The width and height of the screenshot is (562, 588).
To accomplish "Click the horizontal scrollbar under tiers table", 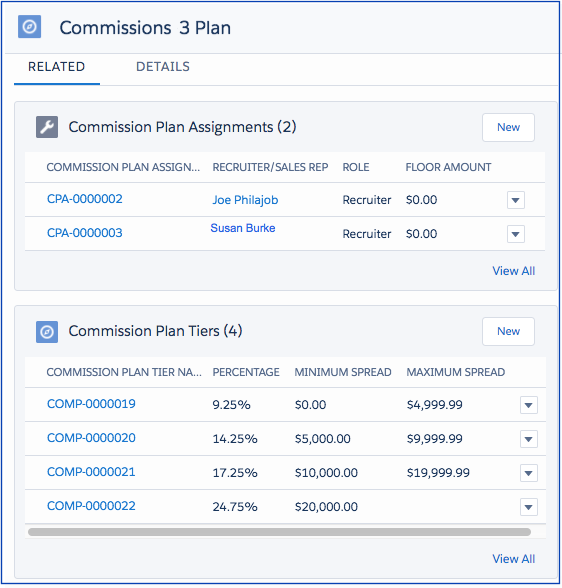I will coord(279,532).
